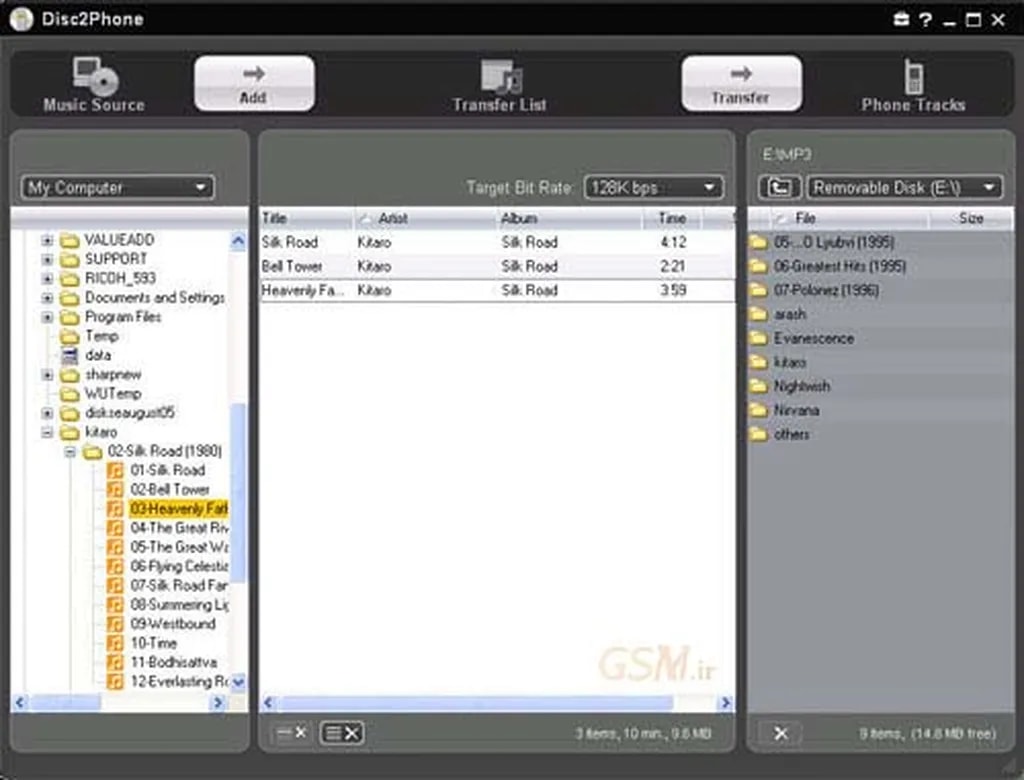Image resolution: width=1024 pixels, height=780 pixels.
Task: Select 04-The Great River track file
Action: [x=178, y=528]
